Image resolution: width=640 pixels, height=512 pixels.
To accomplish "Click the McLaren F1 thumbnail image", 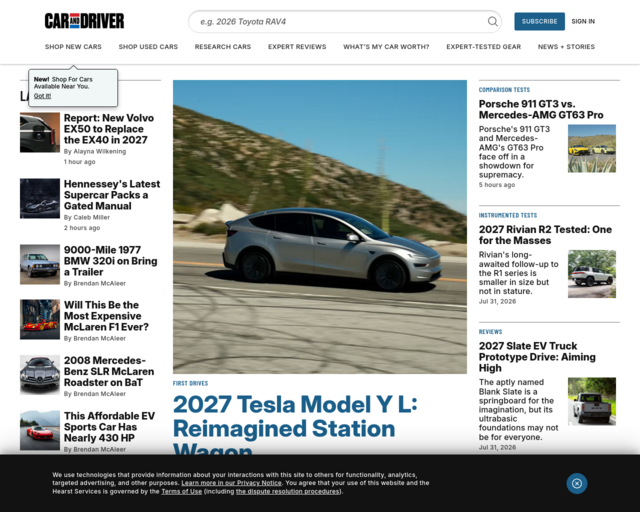I will click(40, 319).
